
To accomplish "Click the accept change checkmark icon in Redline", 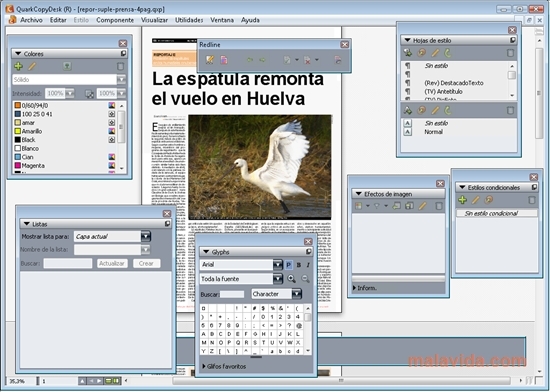I will [287, 60].
